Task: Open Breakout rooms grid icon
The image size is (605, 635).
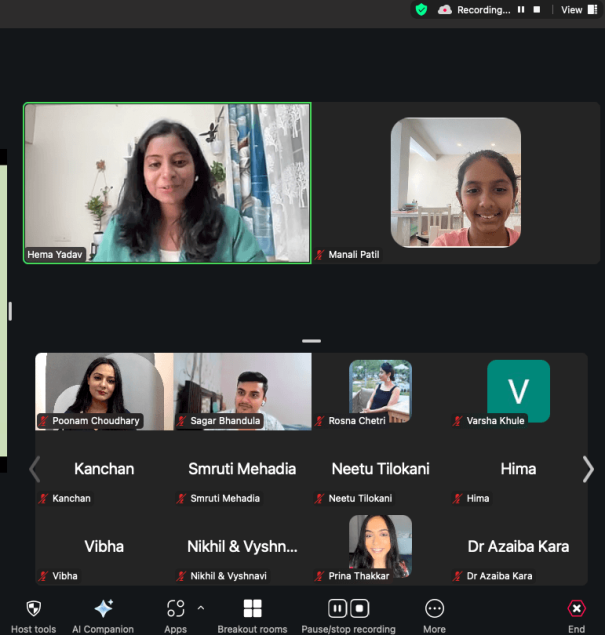Action: click(x=252, y=608)
